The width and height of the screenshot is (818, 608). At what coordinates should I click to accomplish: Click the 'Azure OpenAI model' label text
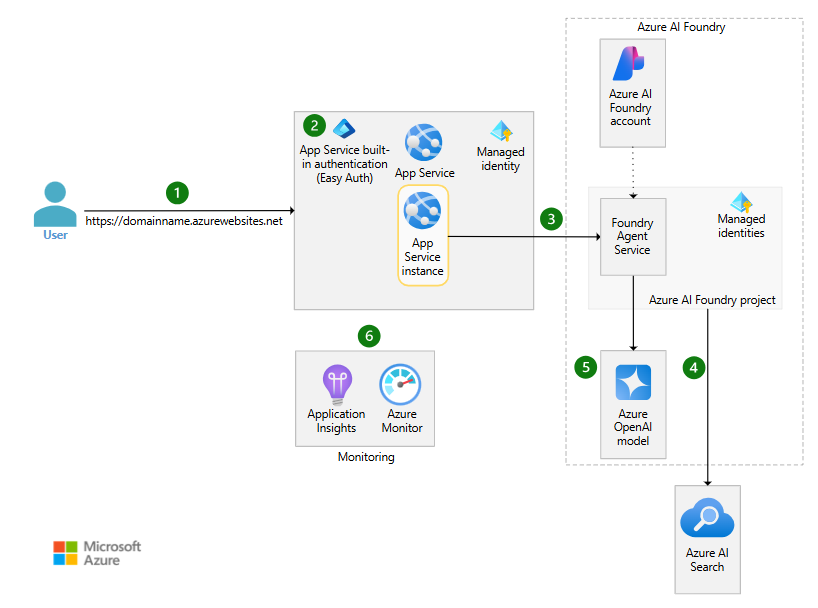(633, 427)
